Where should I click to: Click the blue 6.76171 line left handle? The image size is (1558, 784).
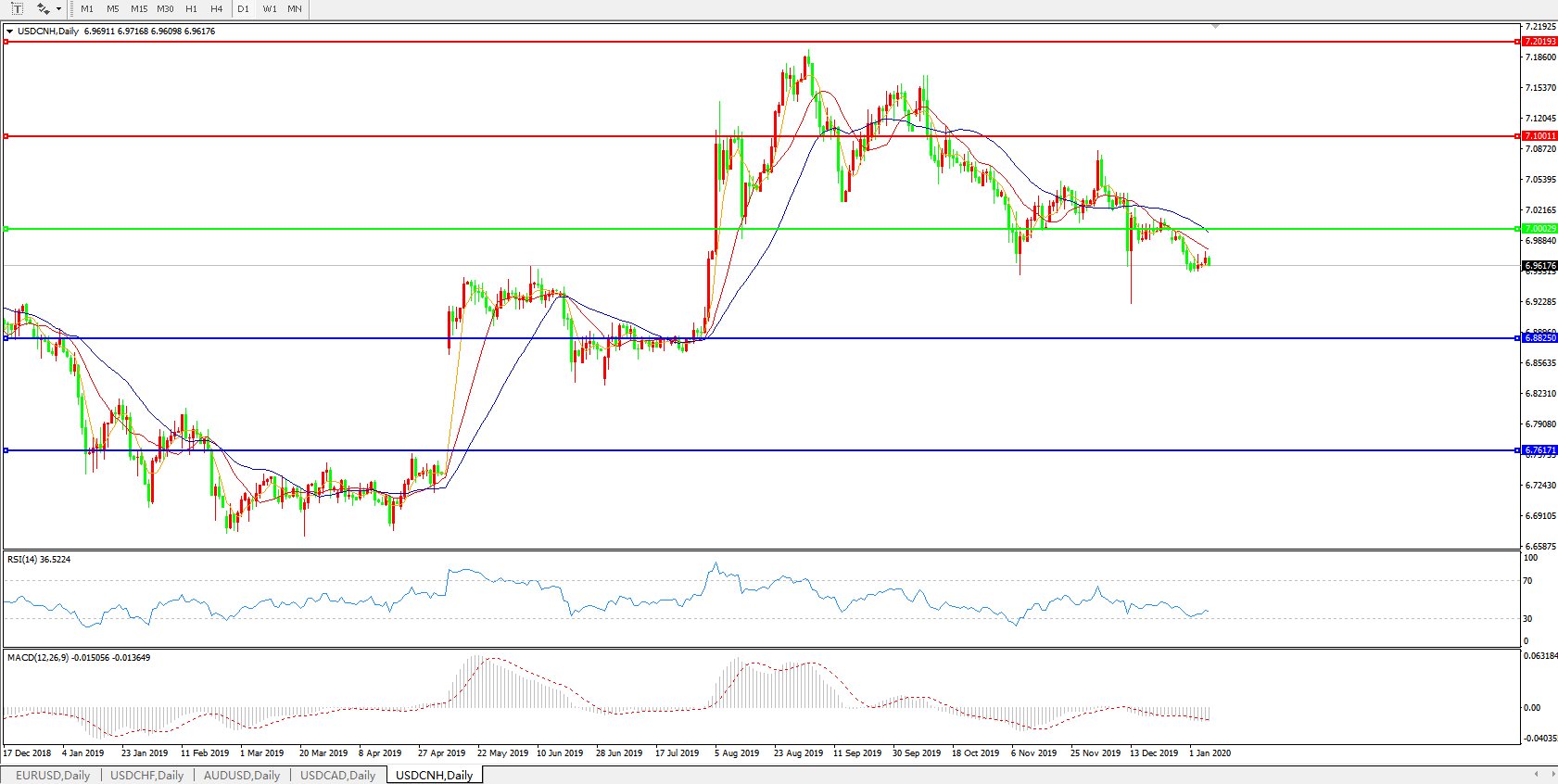pos(6,450)
